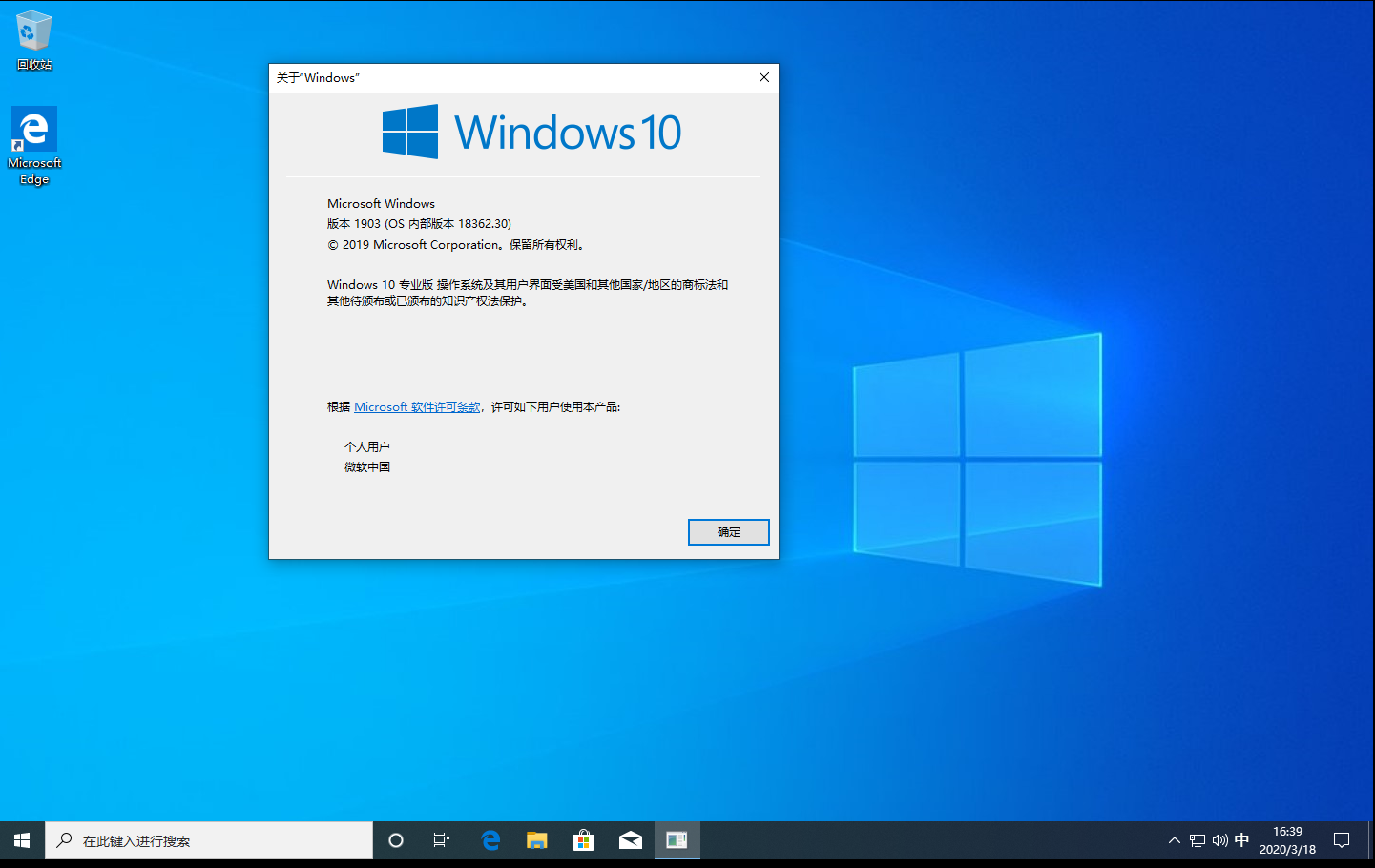Open Microsoft Store from the taskbar
The image size is (1375, 868).
tap(583, 840)
